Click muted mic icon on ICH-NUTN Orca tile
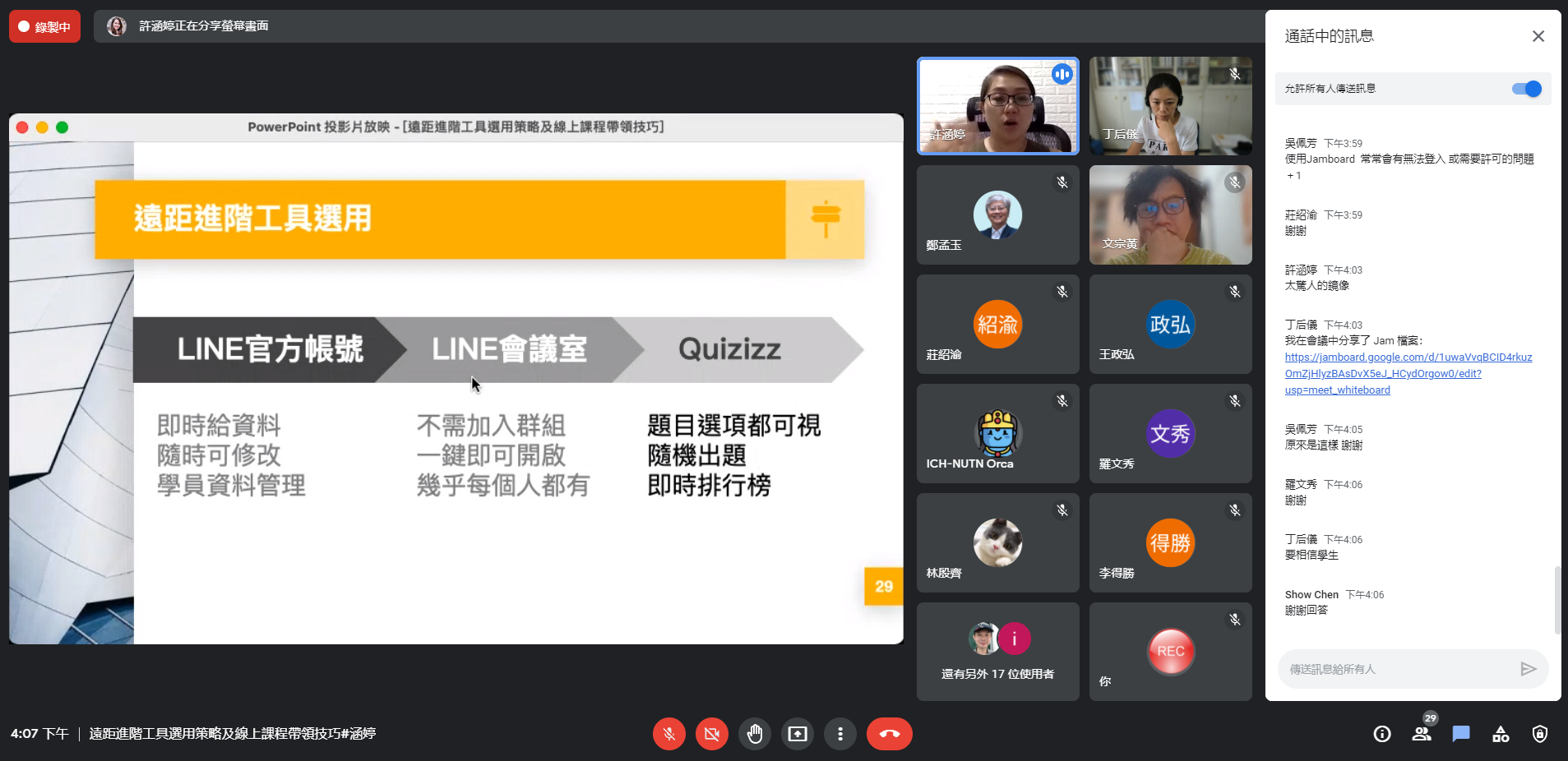This screenshot has width=1568, height=761. (x=1062, y=401)
